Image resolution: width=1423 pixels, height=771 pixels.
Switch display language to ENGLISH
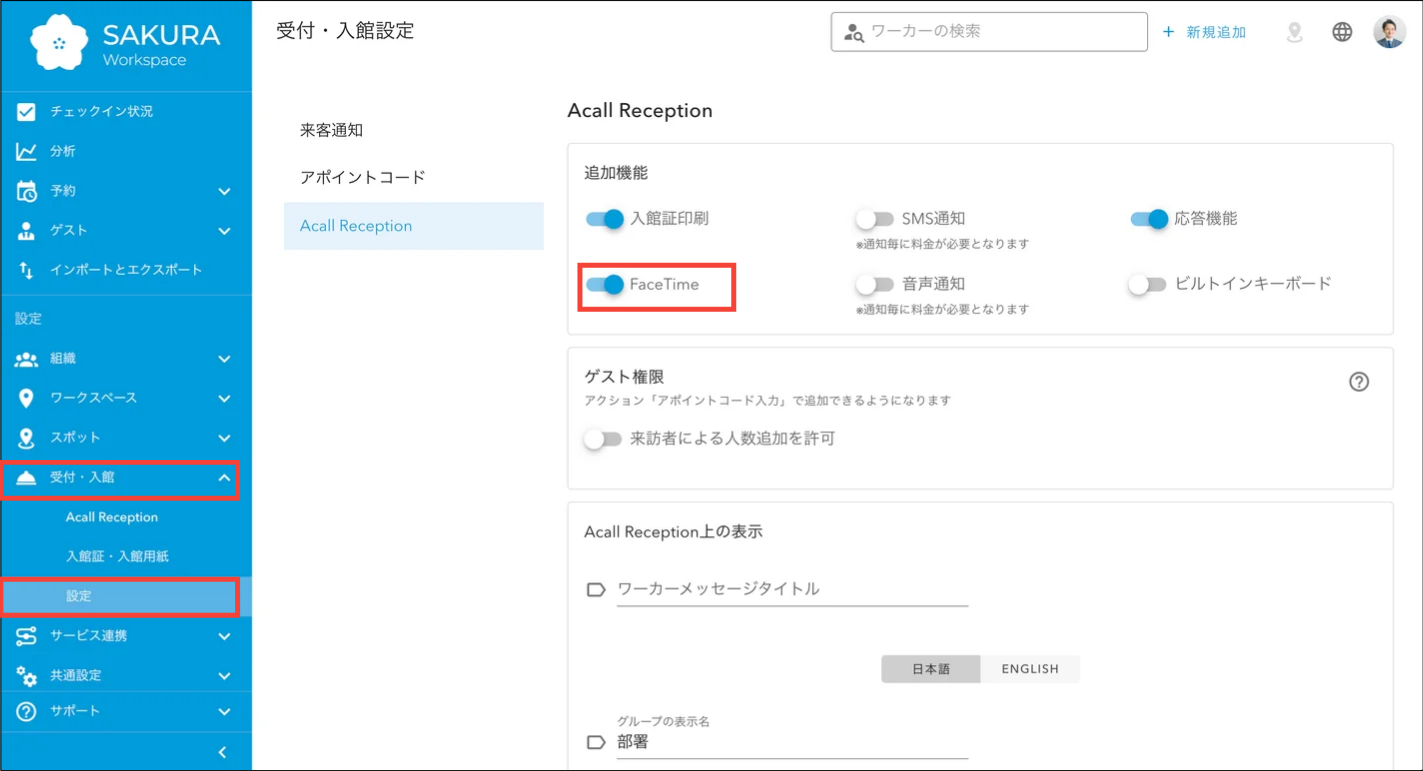[1030, 669]
